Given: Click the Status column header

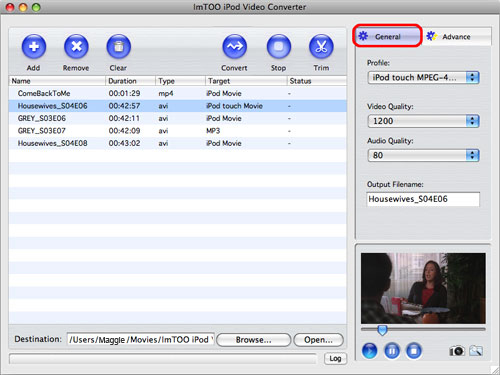Looking at the screenshot, I should click(317, 81).
